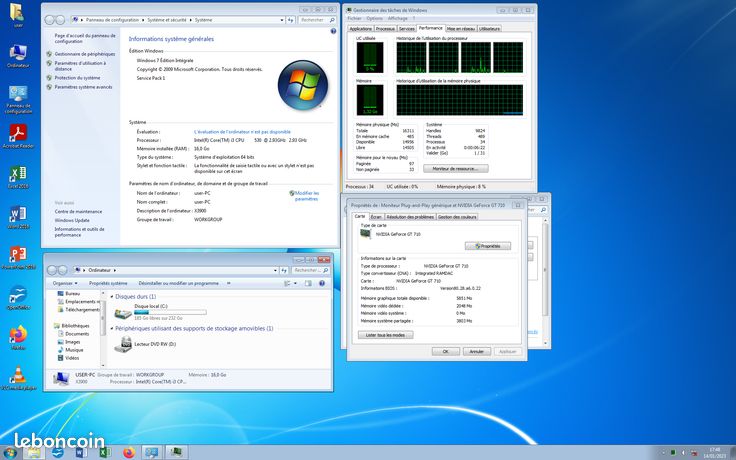
Task: Click the computer evaluation not available link
Action: click(242, 132)
